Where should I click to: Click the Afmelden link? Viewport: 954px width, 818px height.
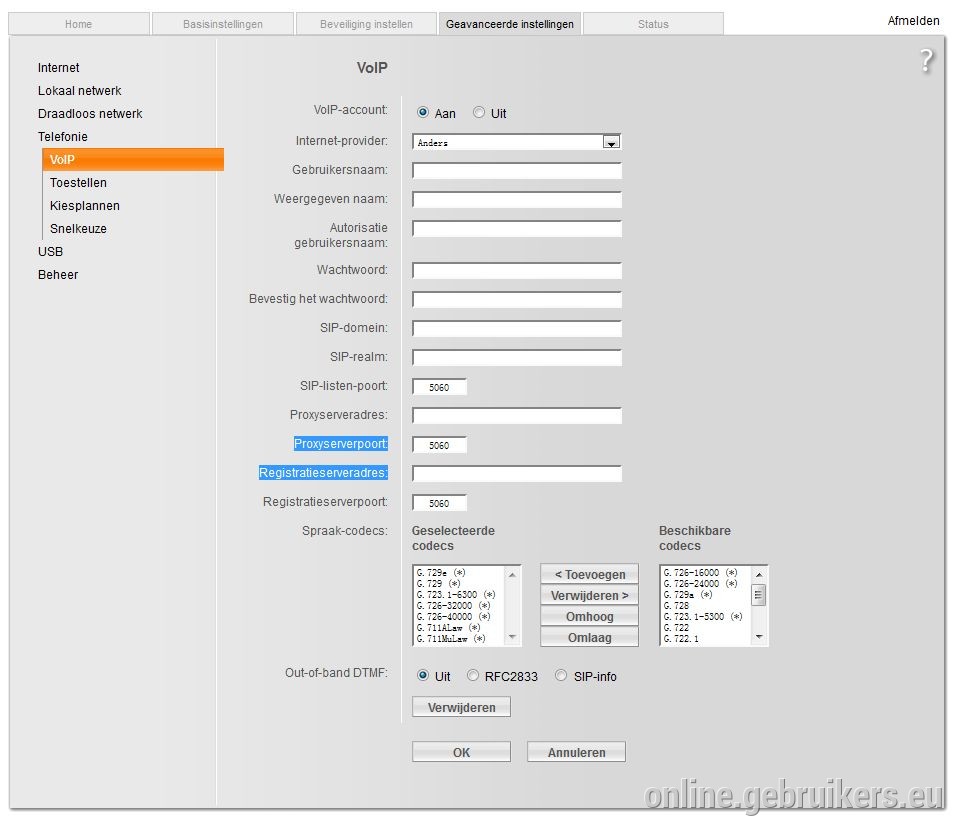click(x=913, y=21)
